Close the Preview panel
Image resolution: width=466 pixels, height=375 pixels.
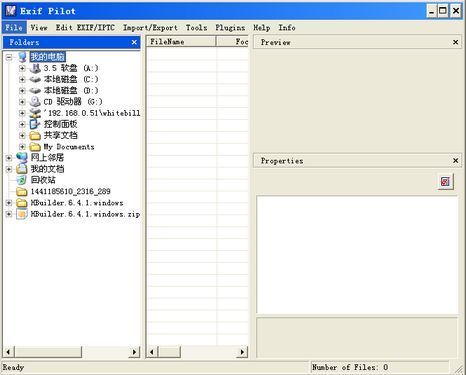tap(455, 42)
